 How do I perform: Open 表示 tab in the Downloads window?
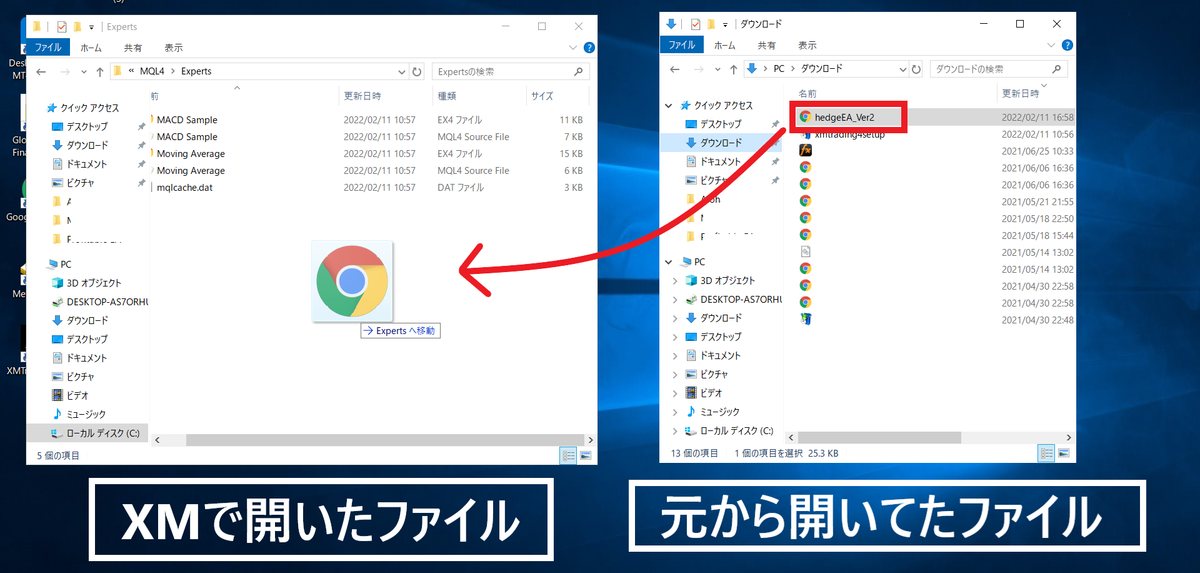pos(806,45)
